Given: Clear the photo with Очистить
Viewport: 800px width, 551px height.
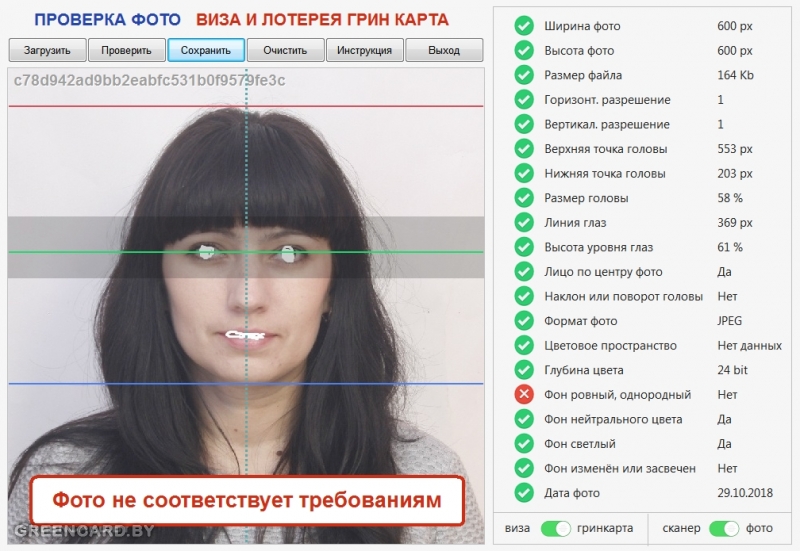Looking at the screenshot, I should [285, 50].
